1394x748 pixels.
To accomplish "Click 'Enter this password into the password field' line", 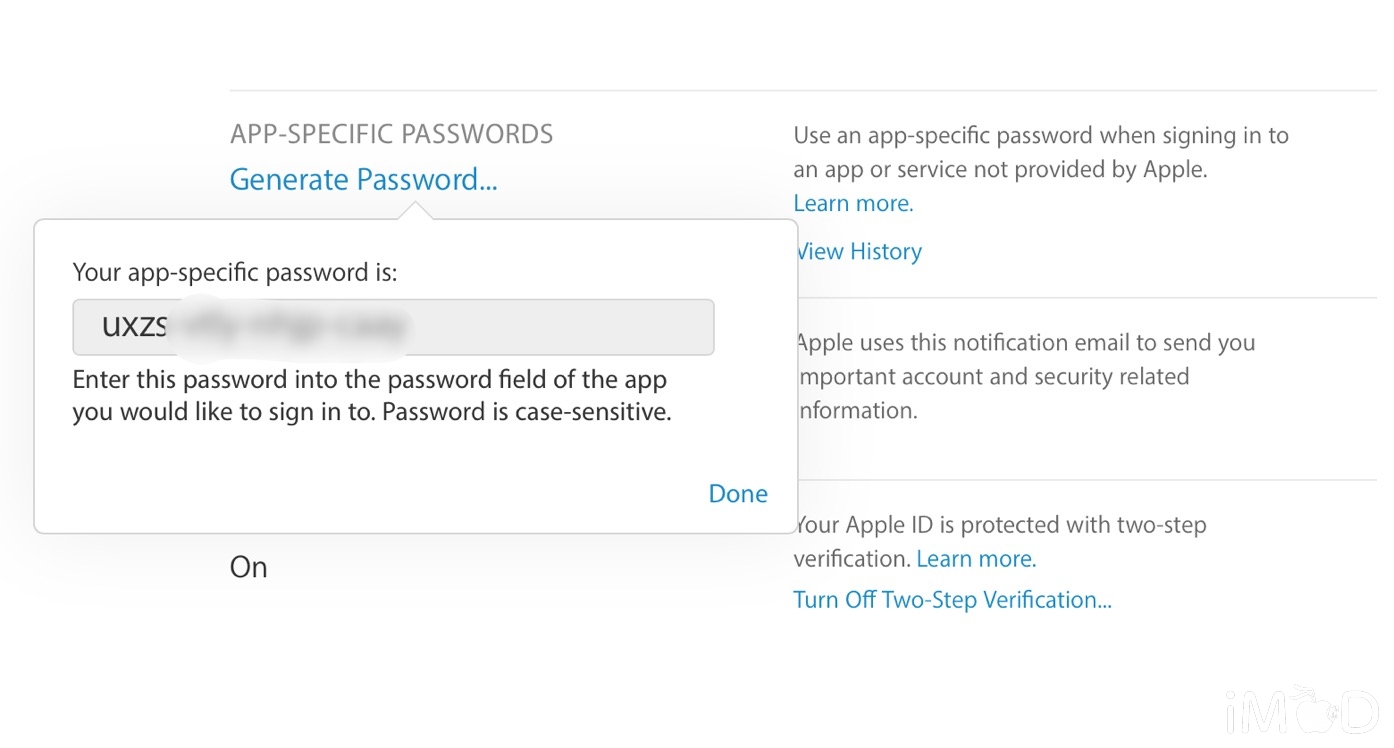I will click(369, 381).
